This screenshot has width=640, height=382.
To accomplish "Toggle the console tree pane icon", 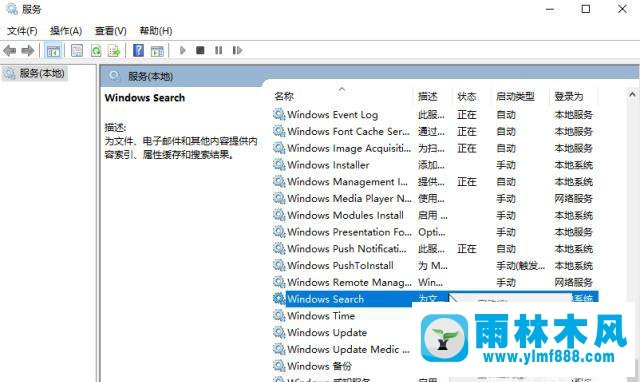I will pos(53,51).
